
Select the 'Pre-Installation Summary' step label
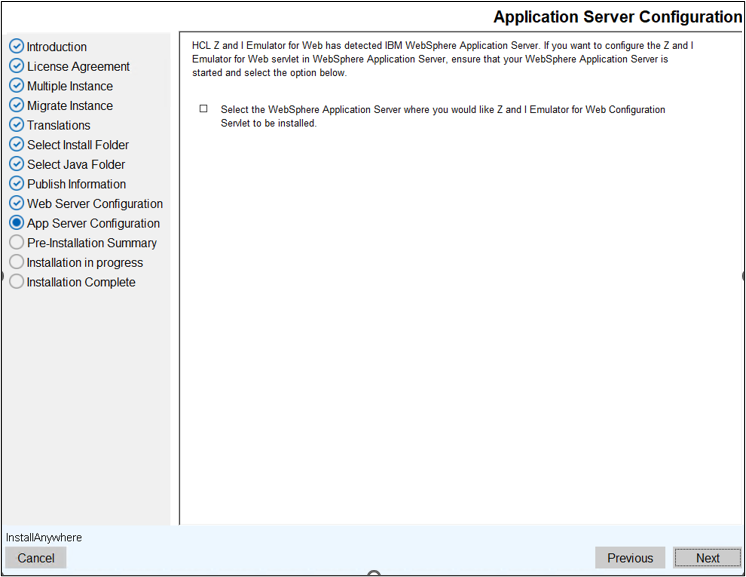click(92, 243)
